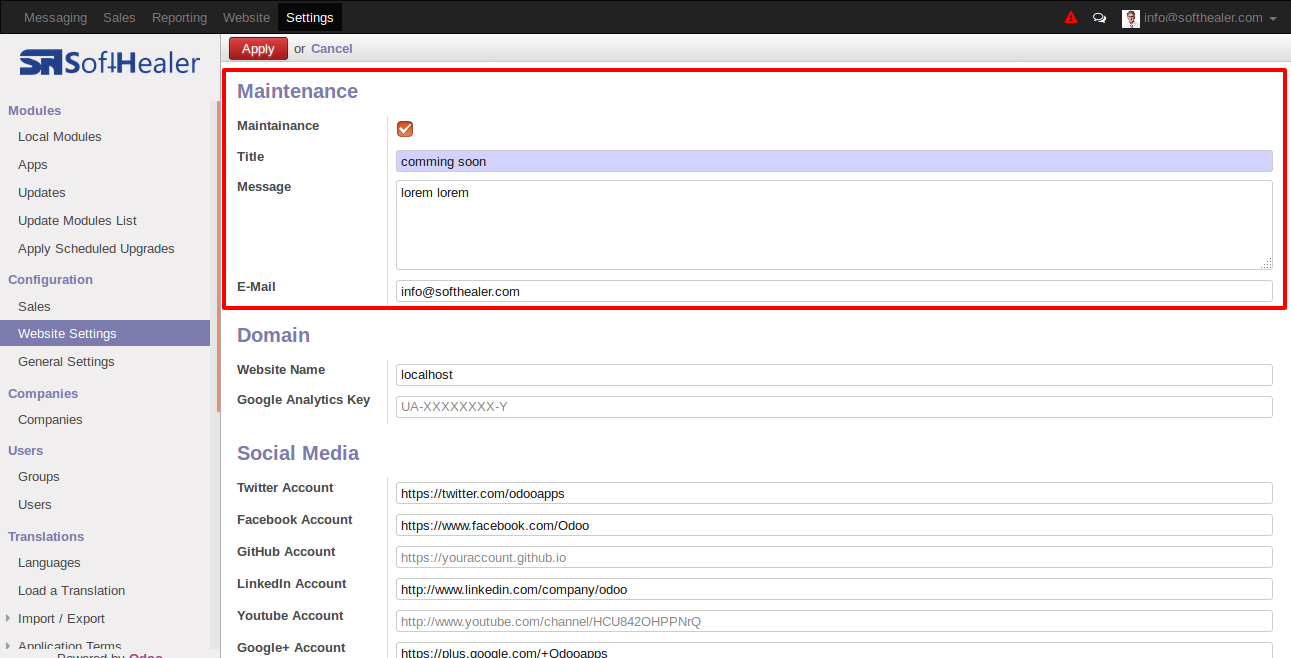
Task: Click the red warning triangle icon
Action: (x=1071, y=17)
